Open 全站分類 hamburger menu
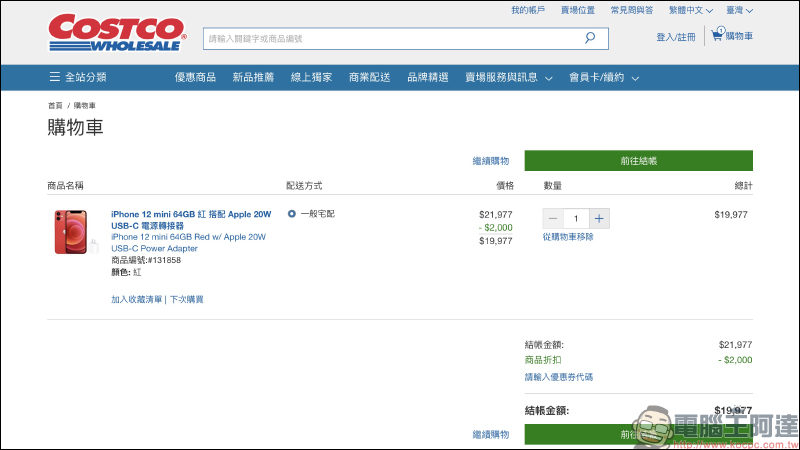 coord(78,77)
